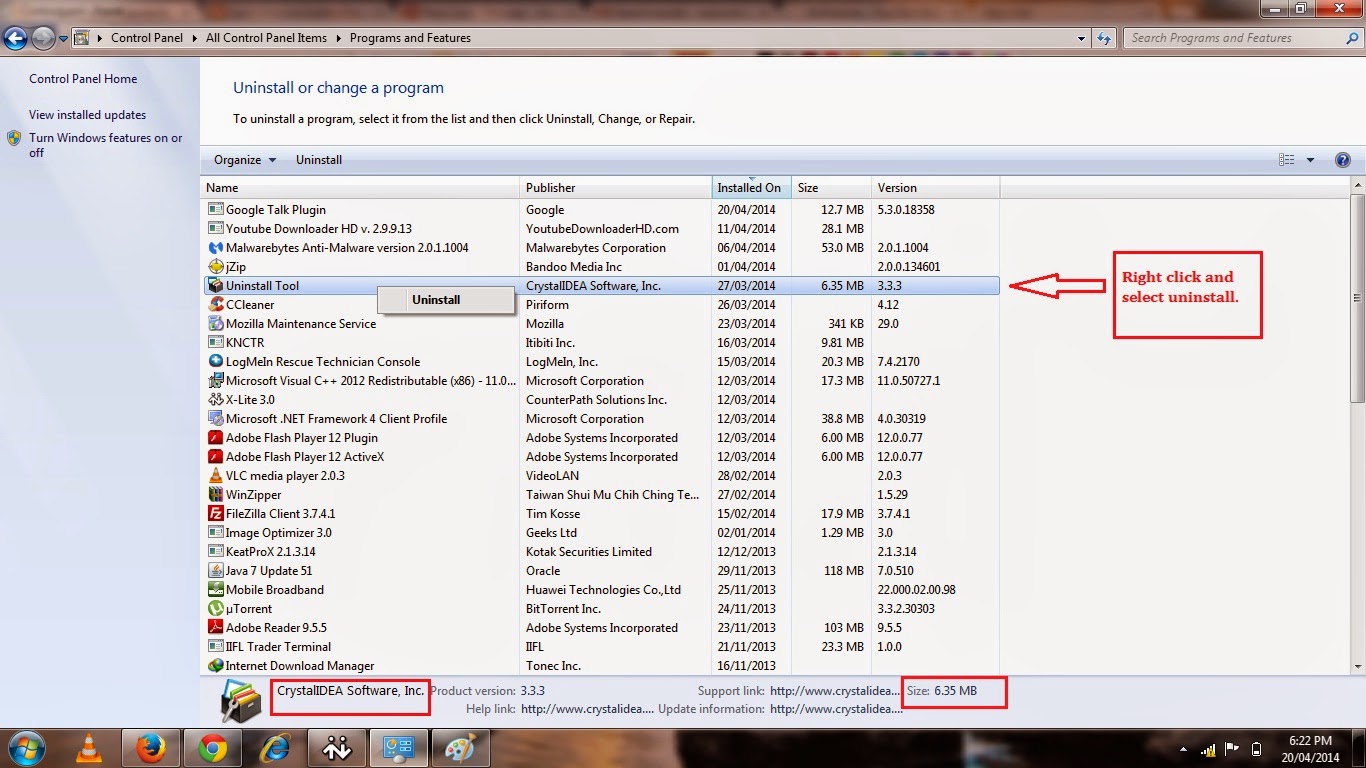Screen dimensions: 1366x768
Task: Open the recent pages dropdown arrow
Action: 64,39
